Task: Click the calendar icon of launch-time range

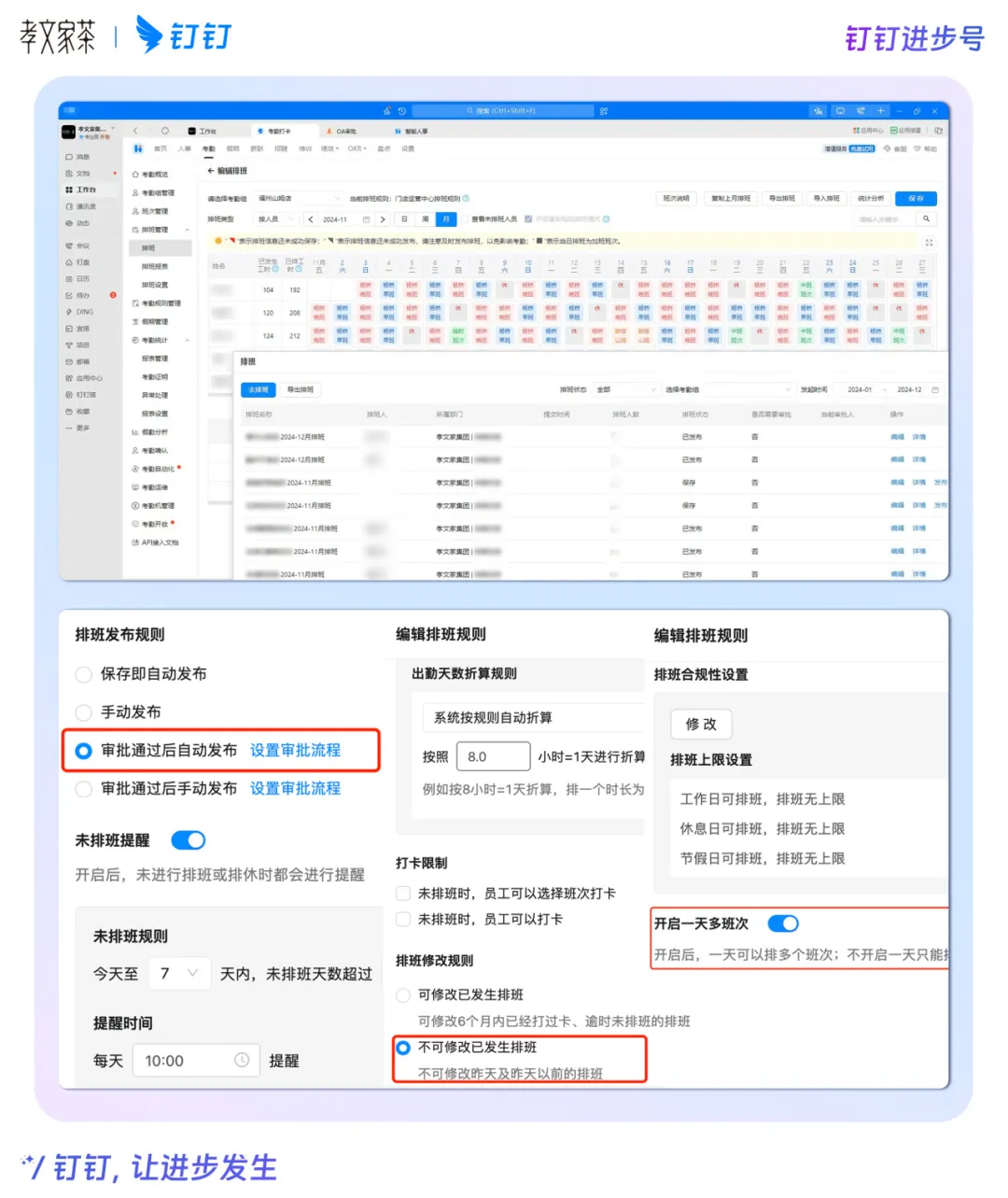Action: (x=934, y=389)
